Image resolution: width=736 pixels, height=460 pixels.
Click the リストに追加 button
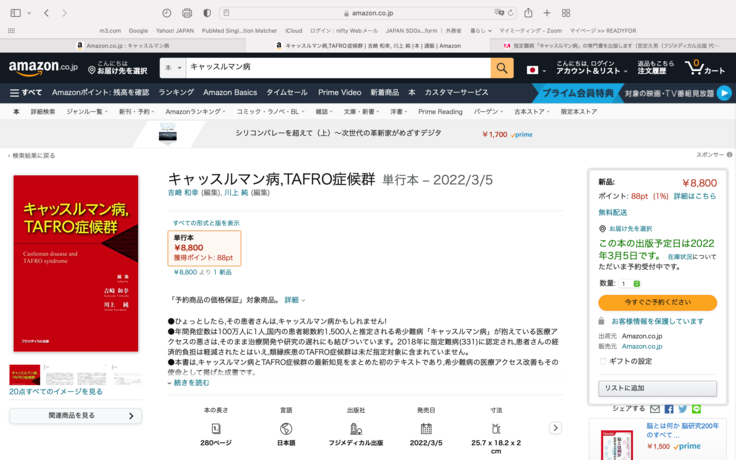click(657, 388)
